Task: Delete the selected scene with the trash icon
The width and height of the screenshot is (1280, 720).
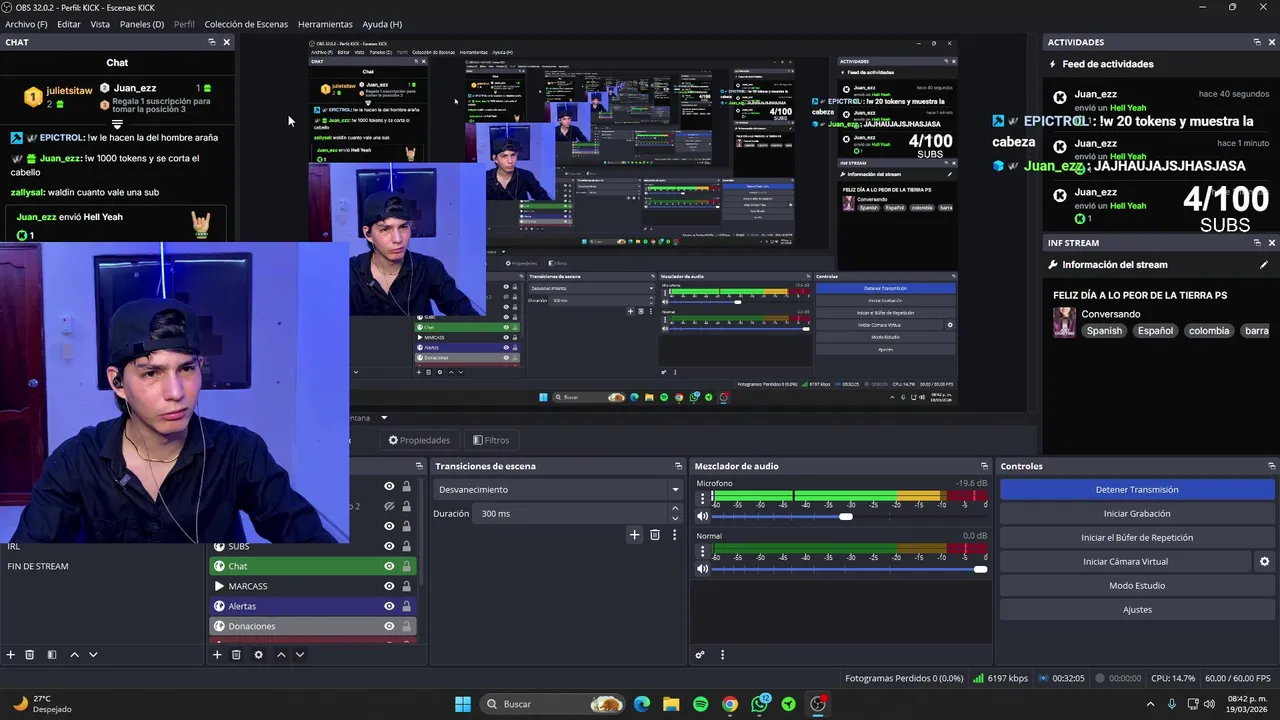Action: pos(30,654)
